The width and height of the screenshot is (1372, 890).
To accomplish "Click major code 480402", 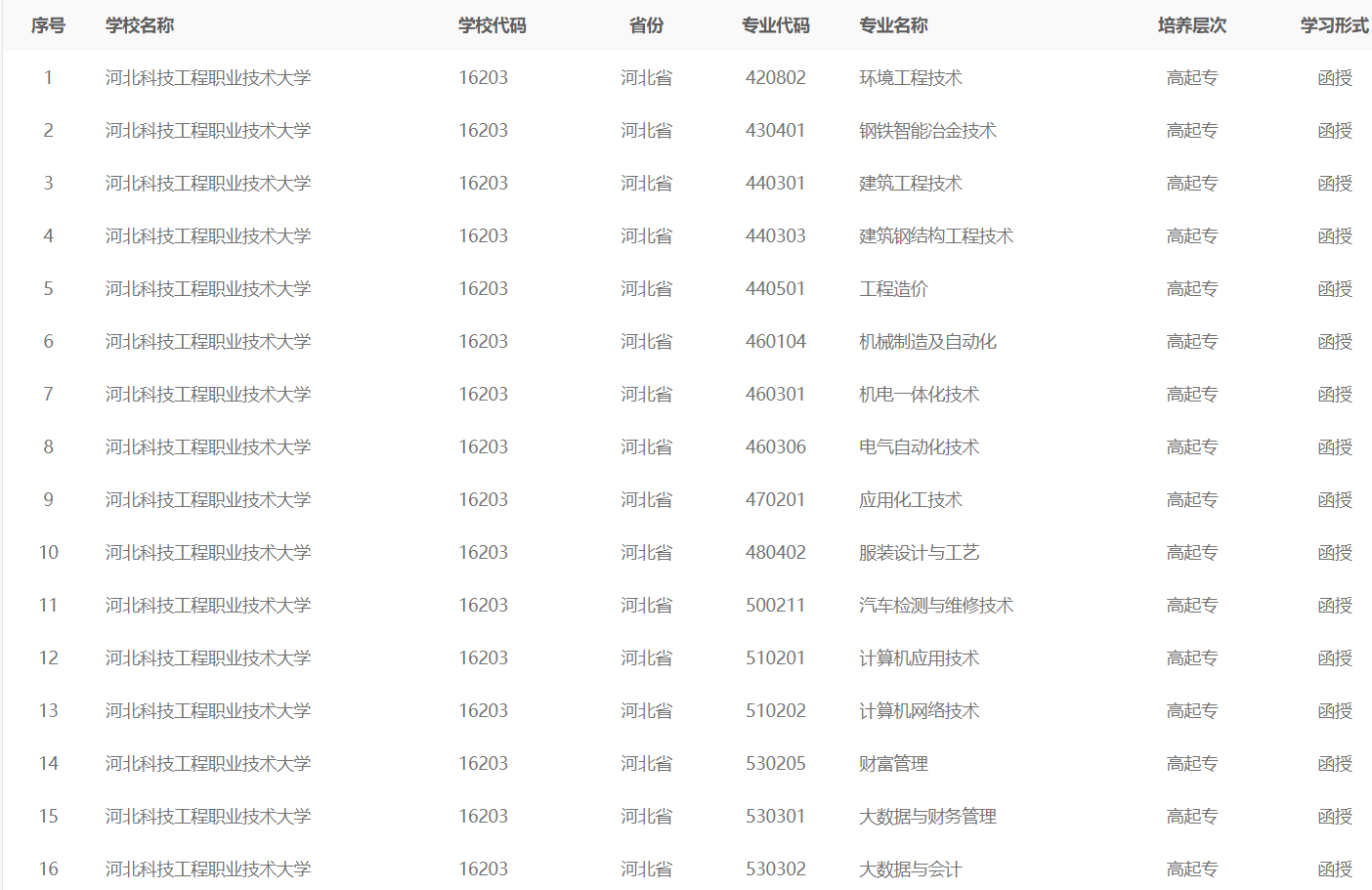I will tap(776, 553).
